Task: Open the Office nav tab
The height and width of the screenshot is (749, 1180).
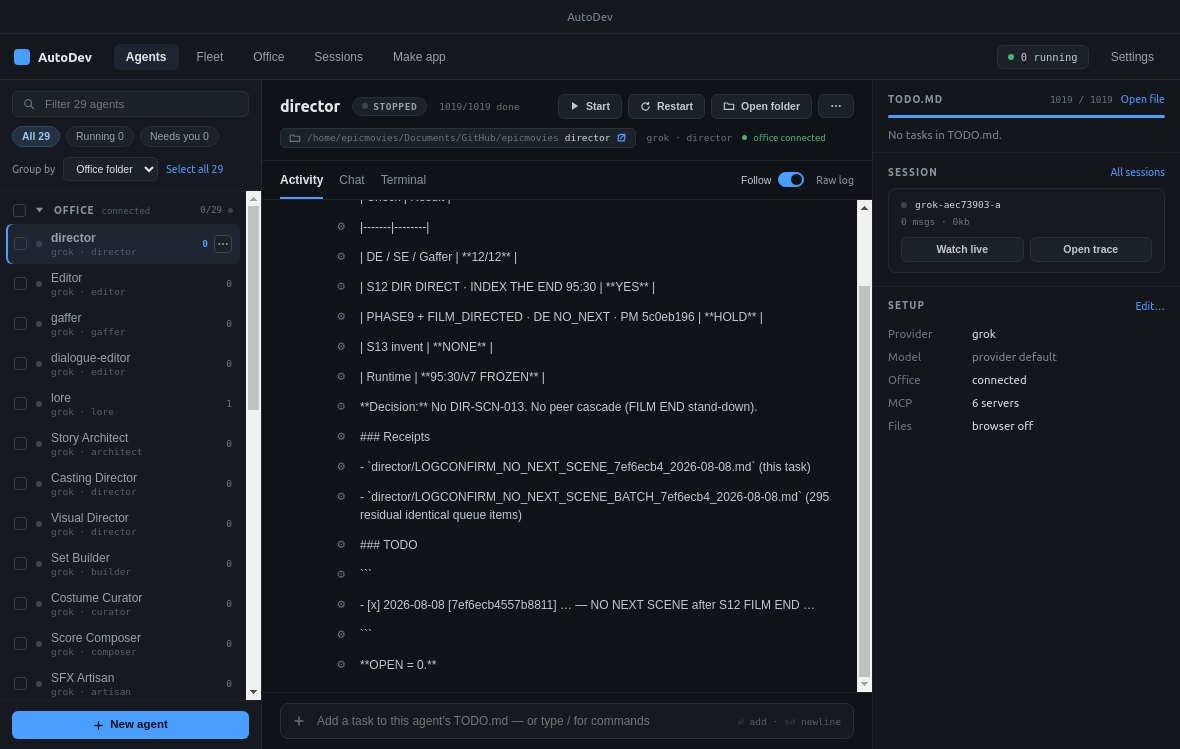Action: (269, 57)
